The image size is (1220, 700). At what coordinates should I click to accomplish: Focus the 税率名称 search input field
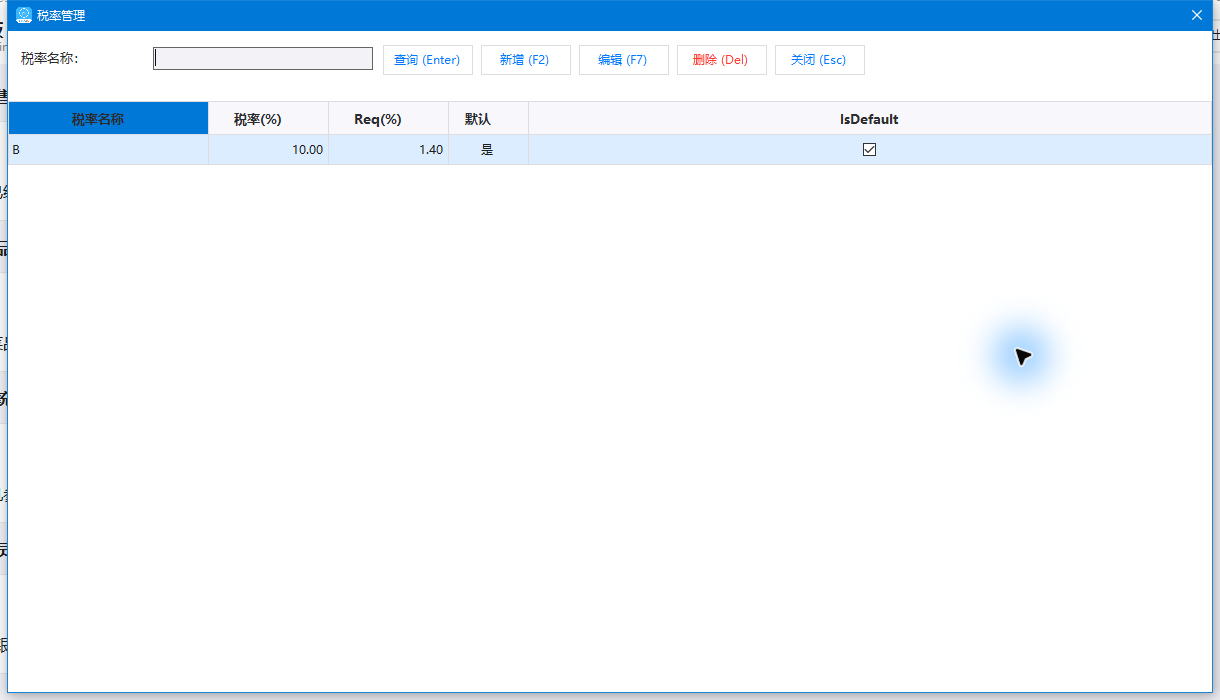coord(263,59)
